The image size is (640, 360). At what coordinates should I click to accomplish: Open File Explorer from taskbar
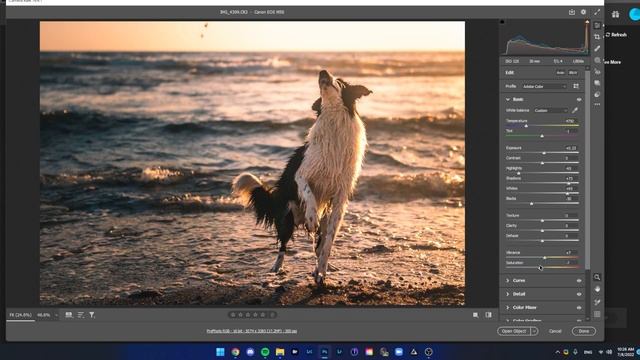[x=280, y=352]
